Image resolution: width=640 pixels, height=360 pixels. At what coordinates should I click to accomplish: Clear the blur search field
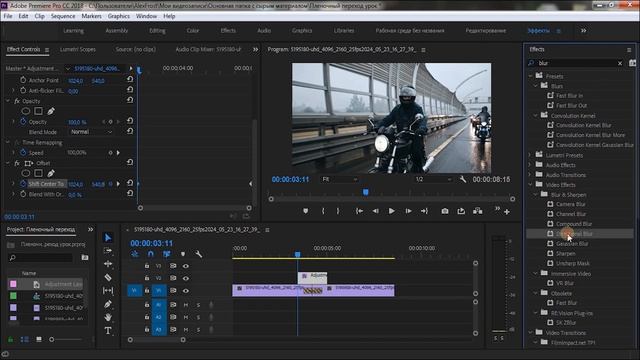620,63
